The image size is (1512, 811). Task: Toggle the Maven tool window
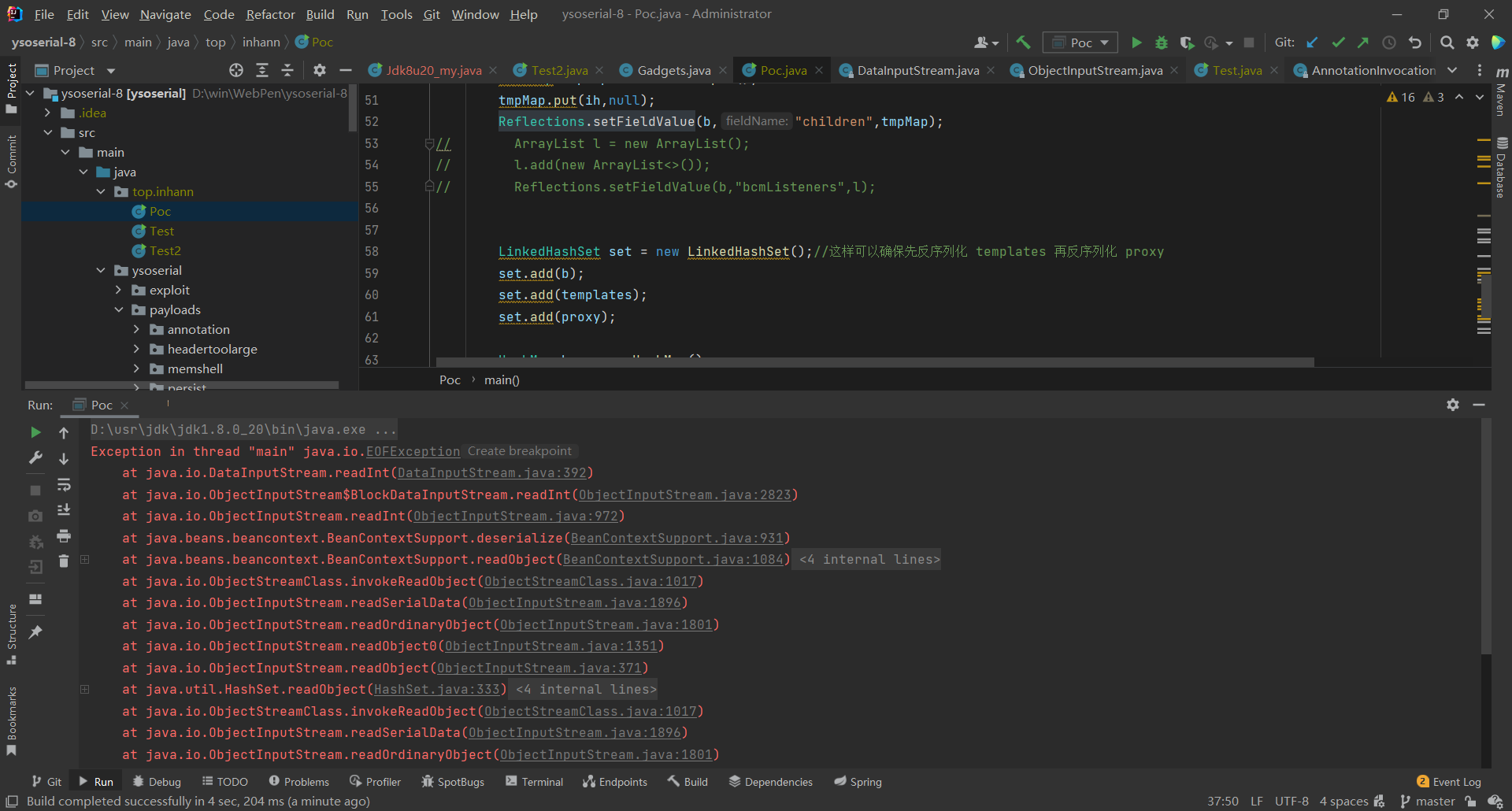click(1502, 92)
